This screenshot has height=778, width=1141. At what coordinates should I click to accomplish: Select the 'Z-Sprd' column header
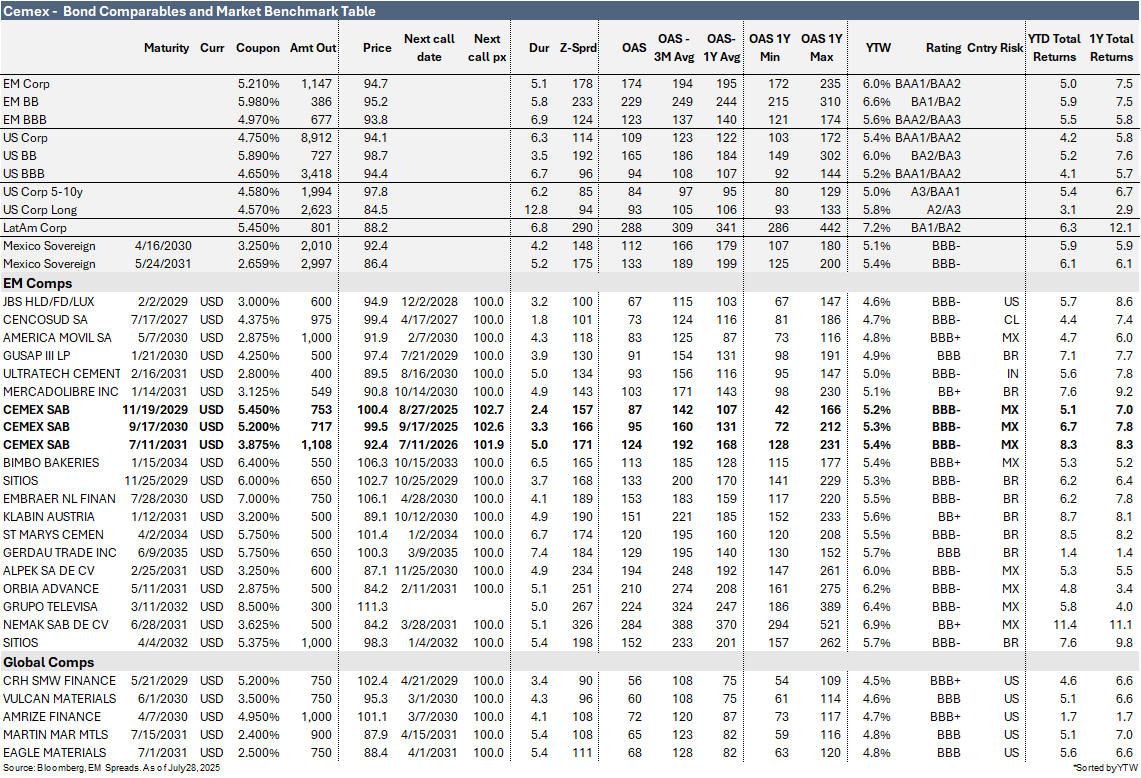578,47
